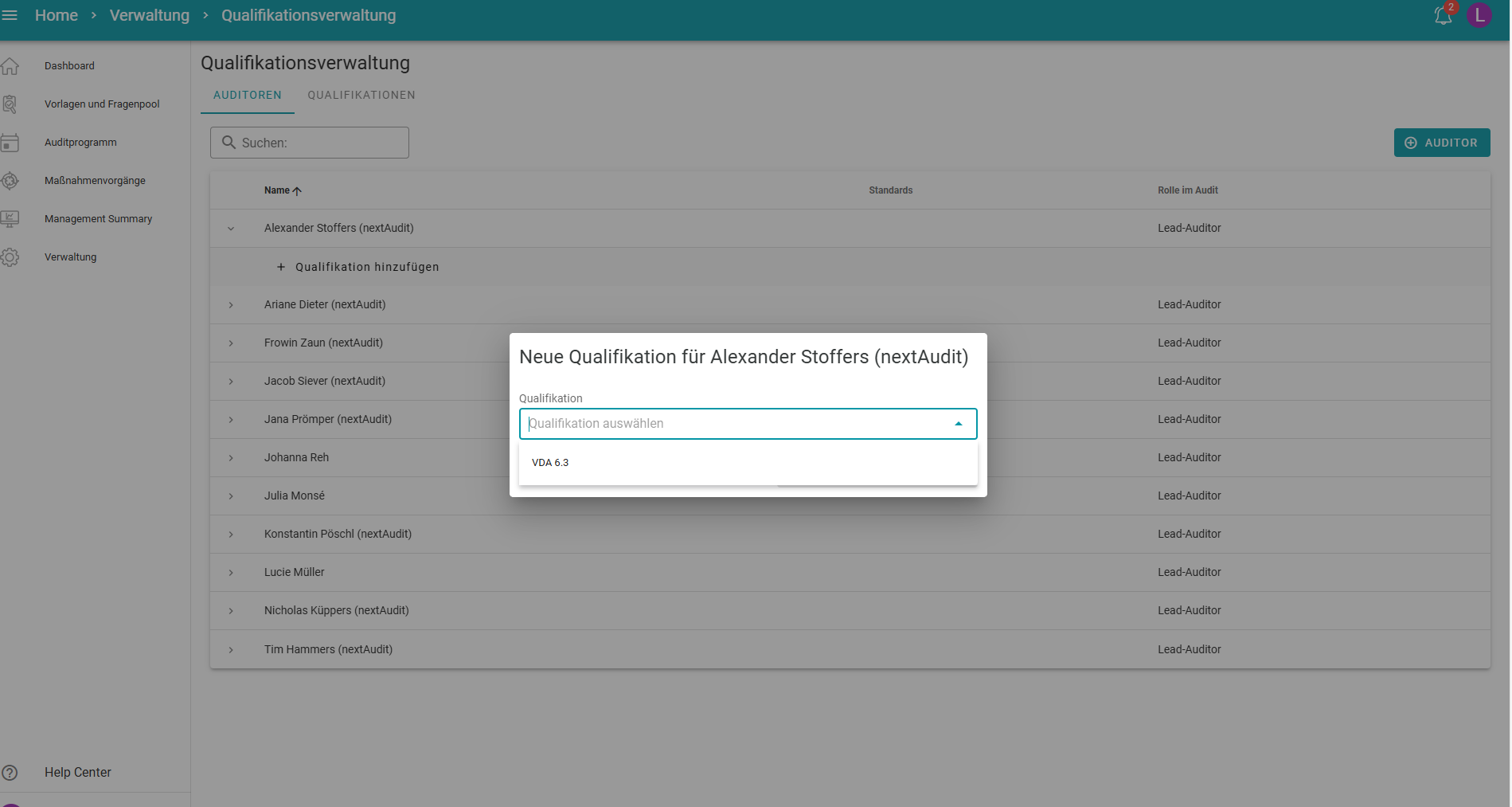Open Dashboard home icon in sidebar

tap(10, 66)
